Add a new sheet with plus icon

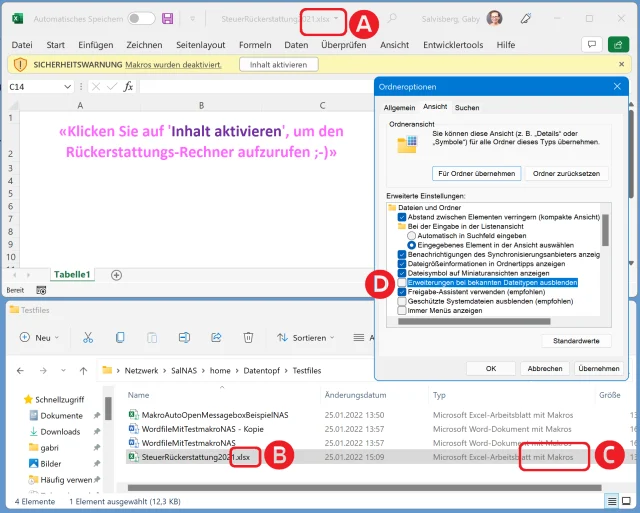(116, 274)
